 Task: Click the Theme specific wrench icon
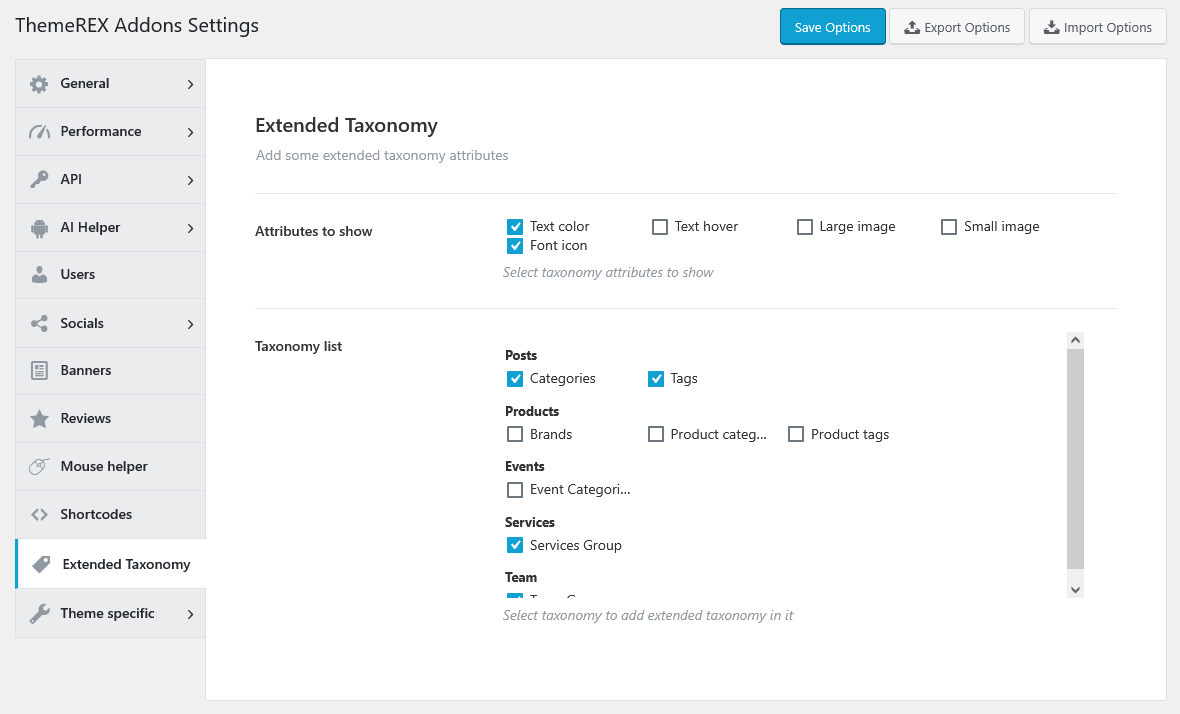point(39,613)
